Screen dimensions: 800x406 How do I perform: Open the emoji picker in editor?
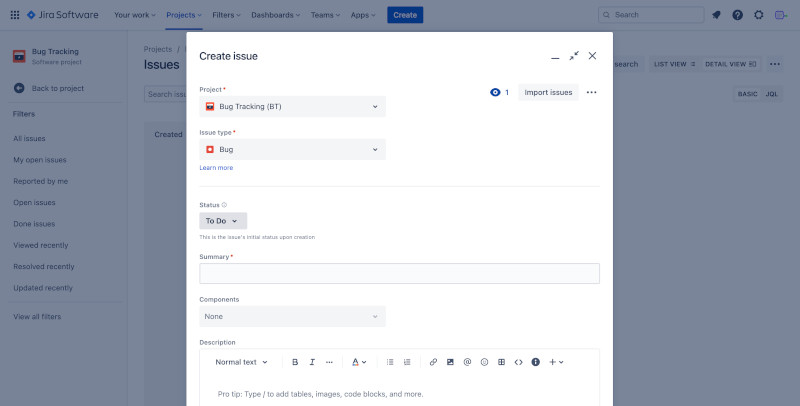click(x=484, y=362)
